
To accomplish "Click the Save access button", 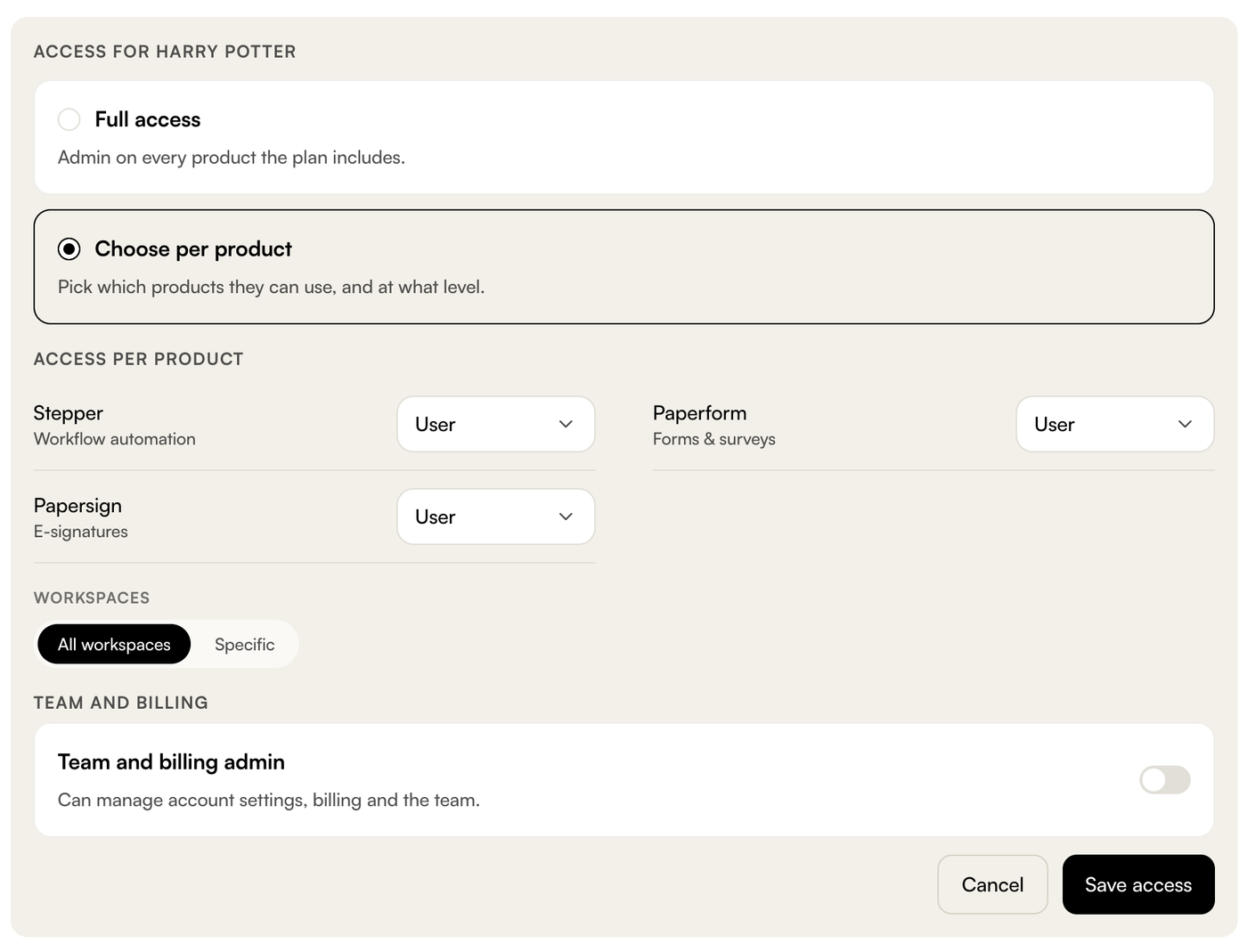I will click(1138, 884).
